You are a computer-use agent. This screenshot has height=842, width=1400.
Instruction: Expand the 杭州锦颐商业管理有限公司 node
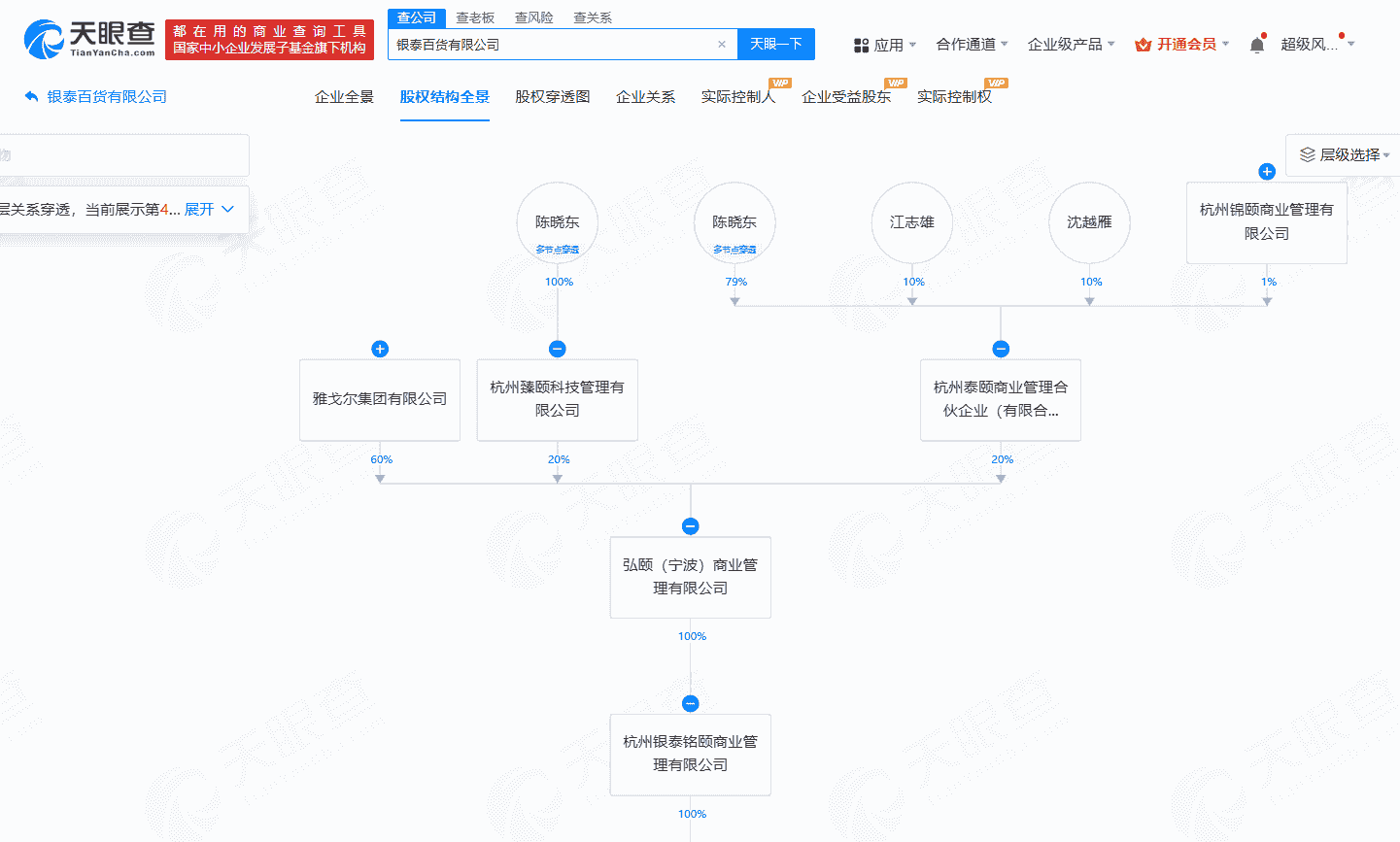pos(1267,172)
